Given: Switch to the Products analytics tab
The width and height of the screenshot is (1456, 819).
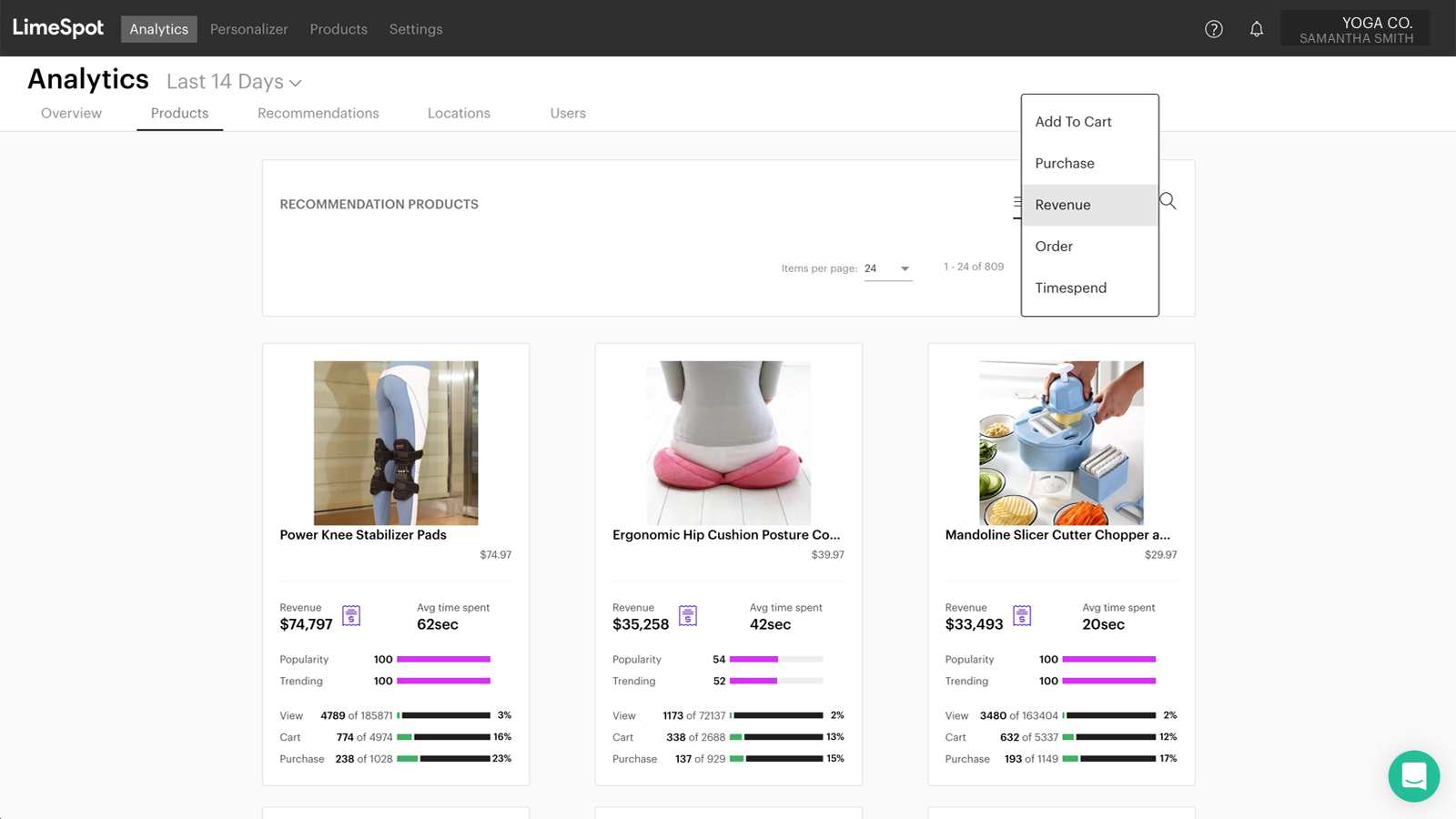Looking at the screenshot, I should (179, 114).
